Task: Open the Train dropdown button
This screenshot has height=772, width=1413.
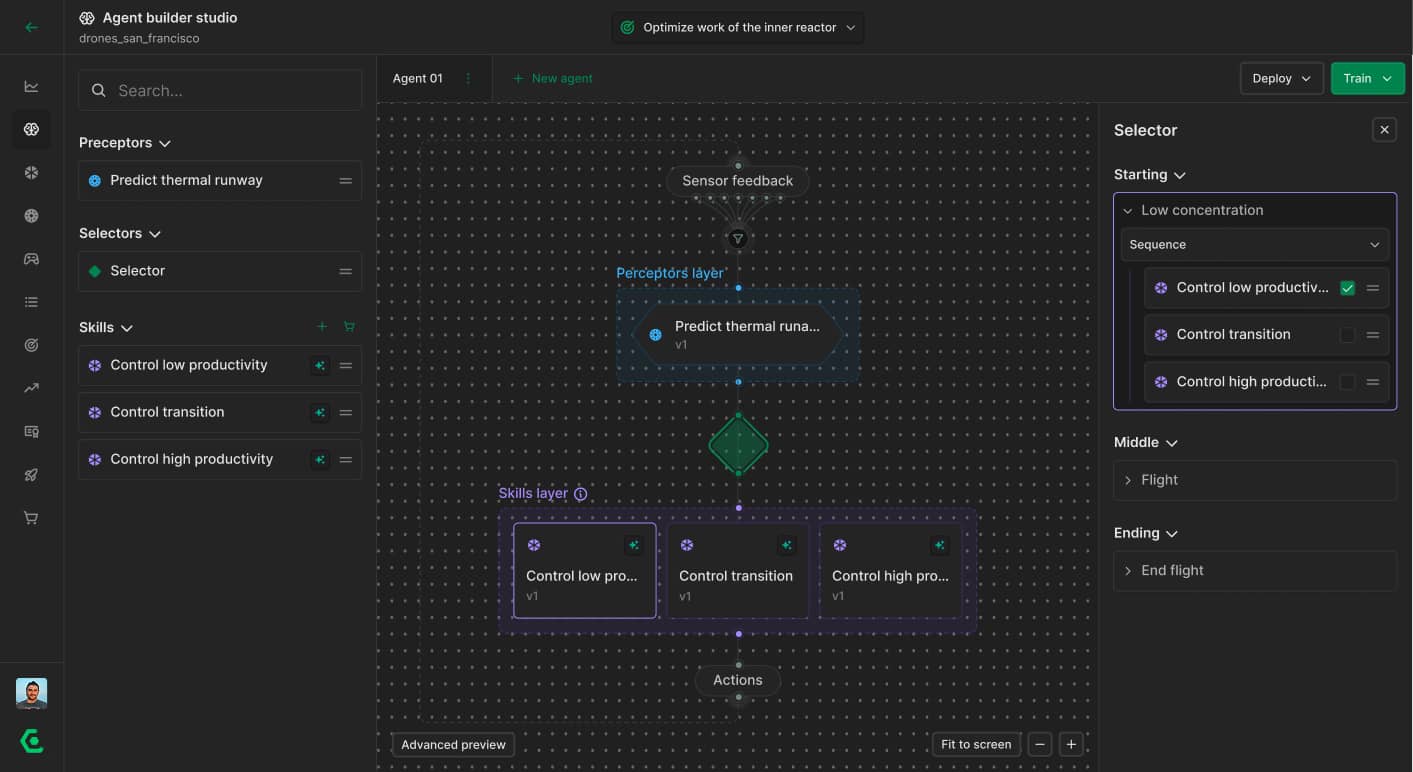Action: pos(1367,78)
